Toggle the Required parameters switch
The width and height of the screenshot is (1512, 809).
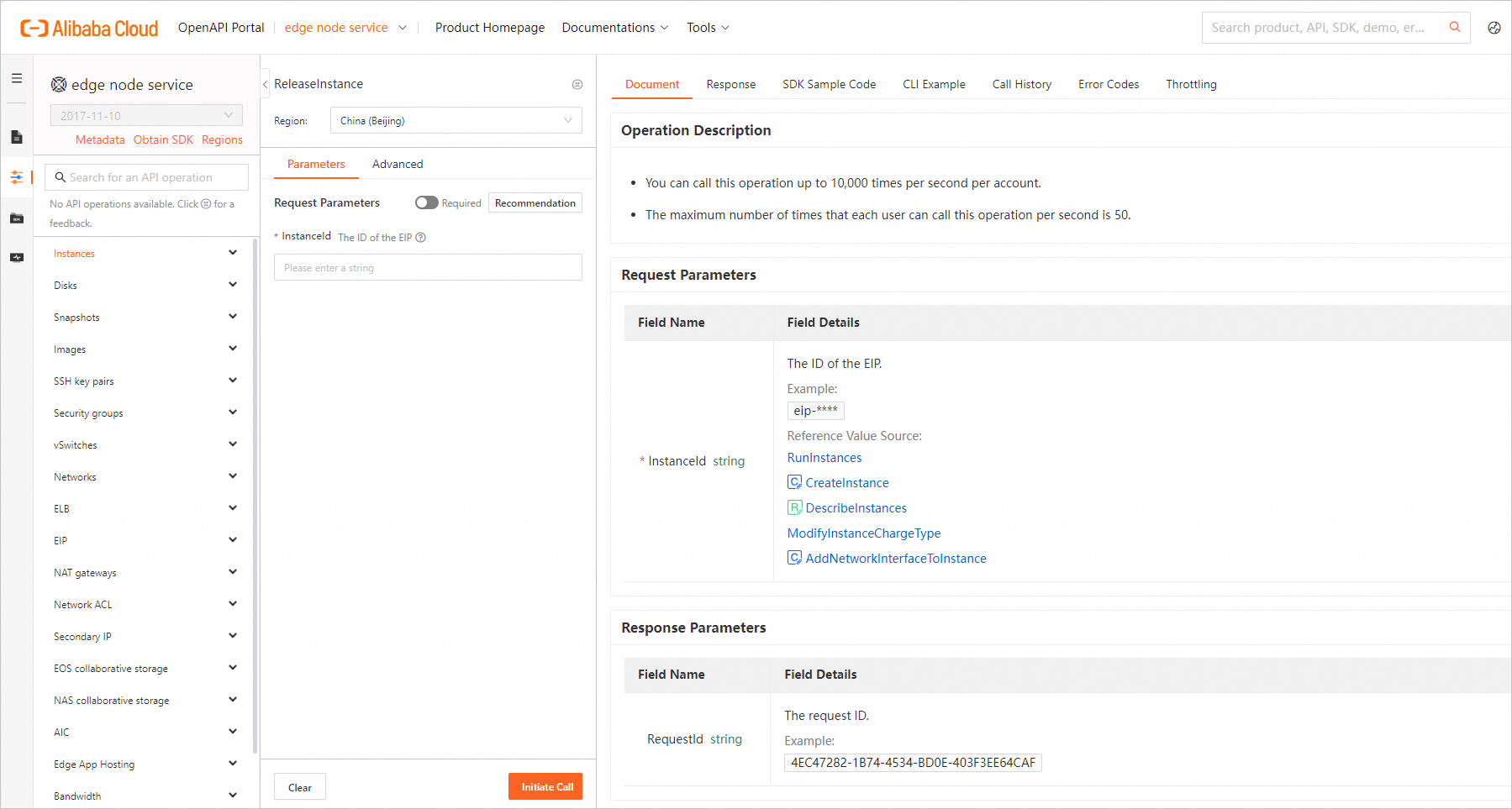click(x=426, y=202)
